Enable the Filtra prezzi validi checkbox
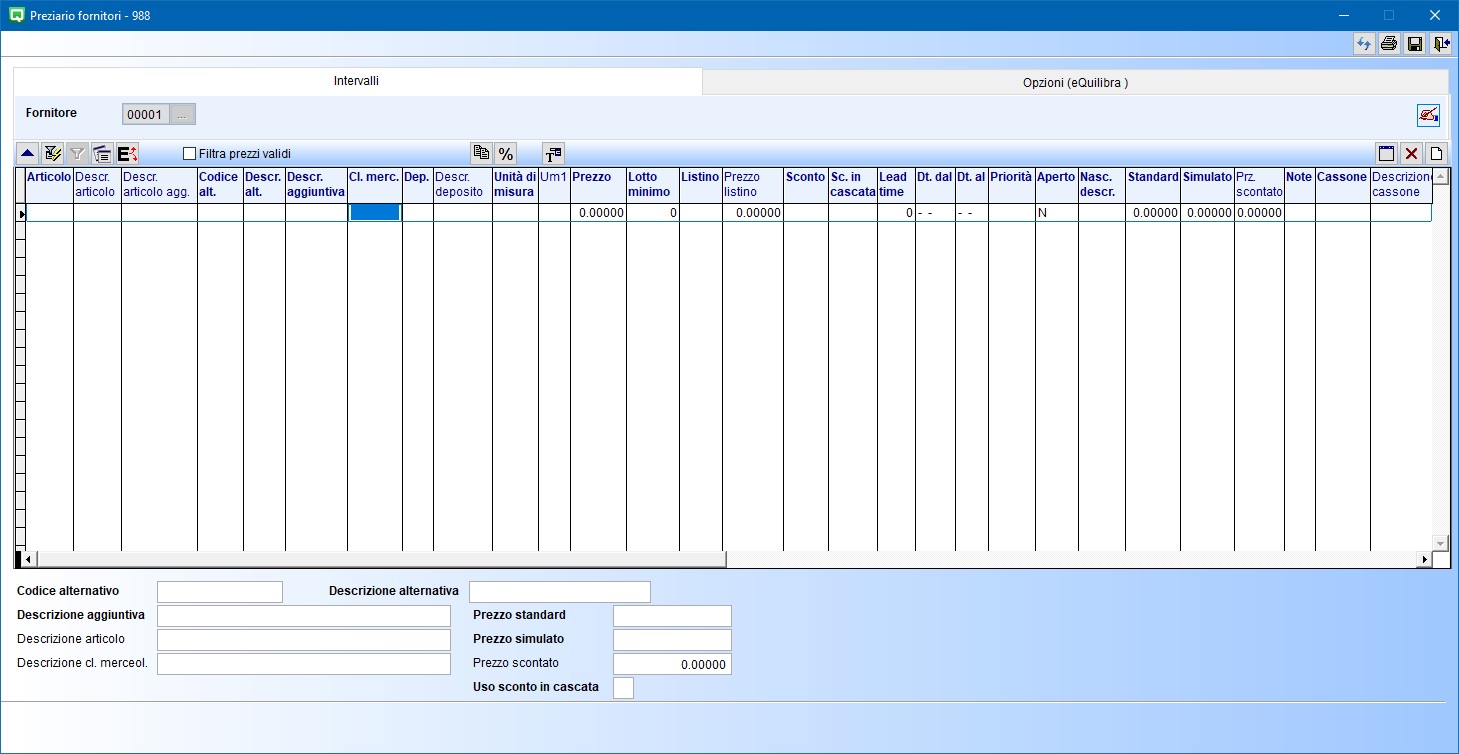 coord(190,154)
